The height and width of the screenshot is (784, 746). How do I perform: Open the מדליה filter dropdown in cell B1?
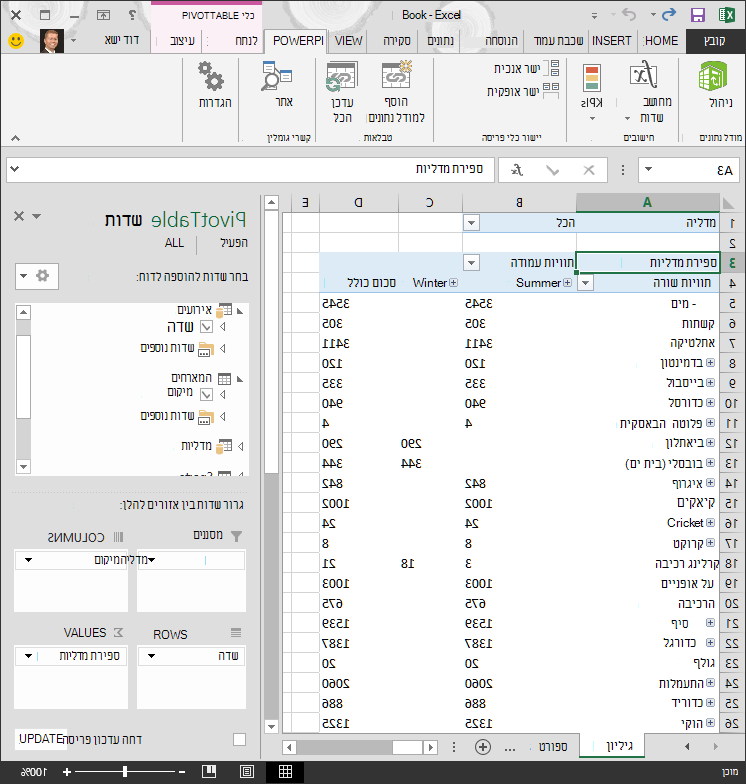coord(471,222)
